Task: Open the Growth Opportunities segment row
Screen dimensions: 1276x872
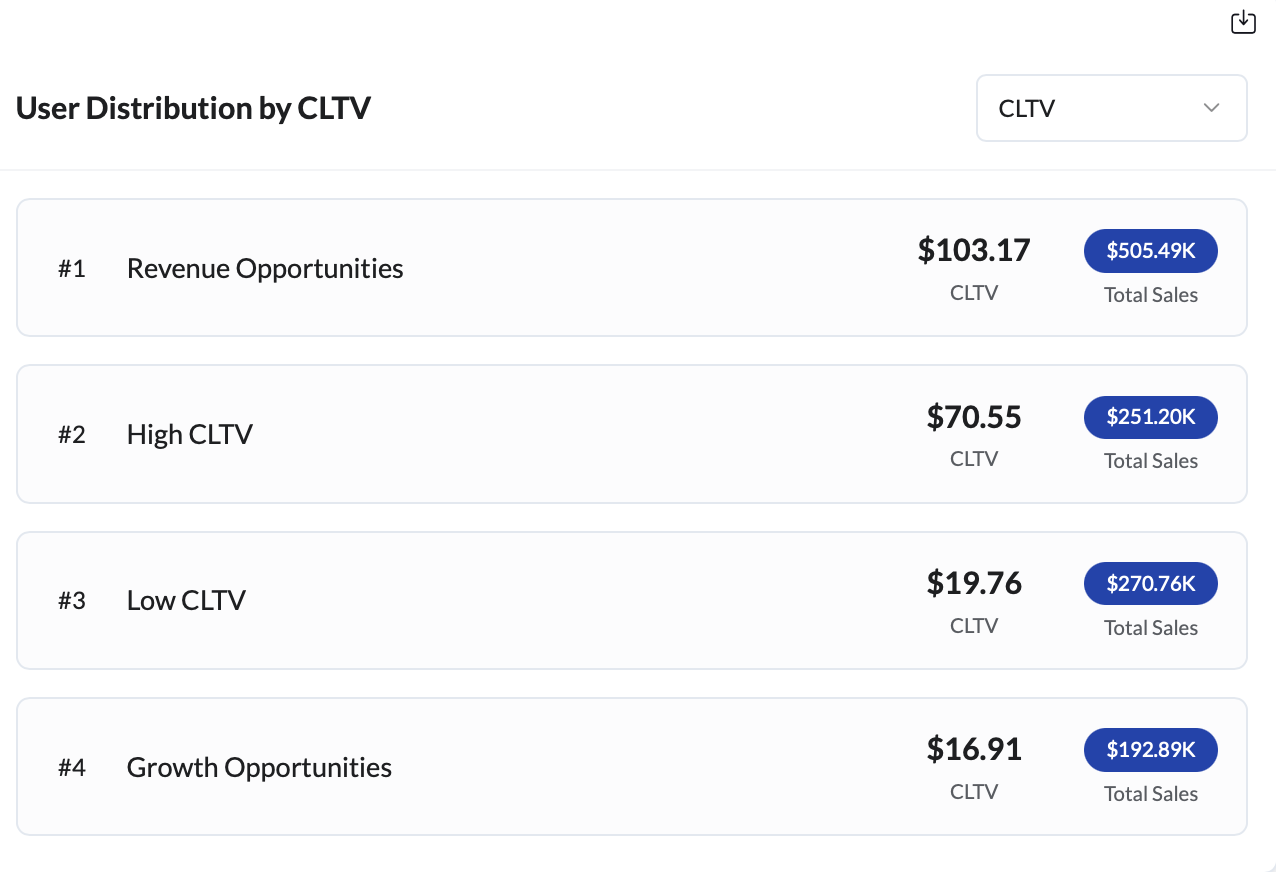Action: point(632,767)
